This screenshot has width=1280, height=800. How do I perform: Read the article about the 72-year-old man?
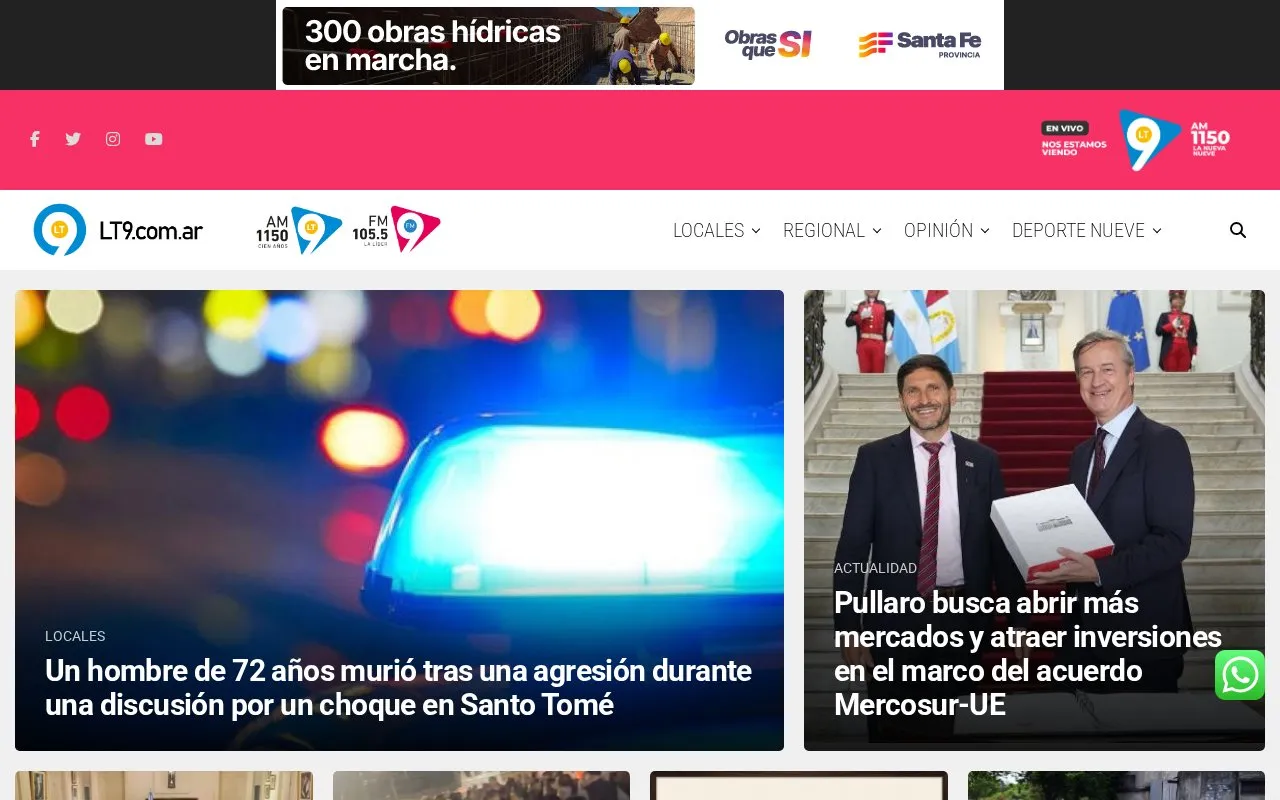(x=398, y=687)
